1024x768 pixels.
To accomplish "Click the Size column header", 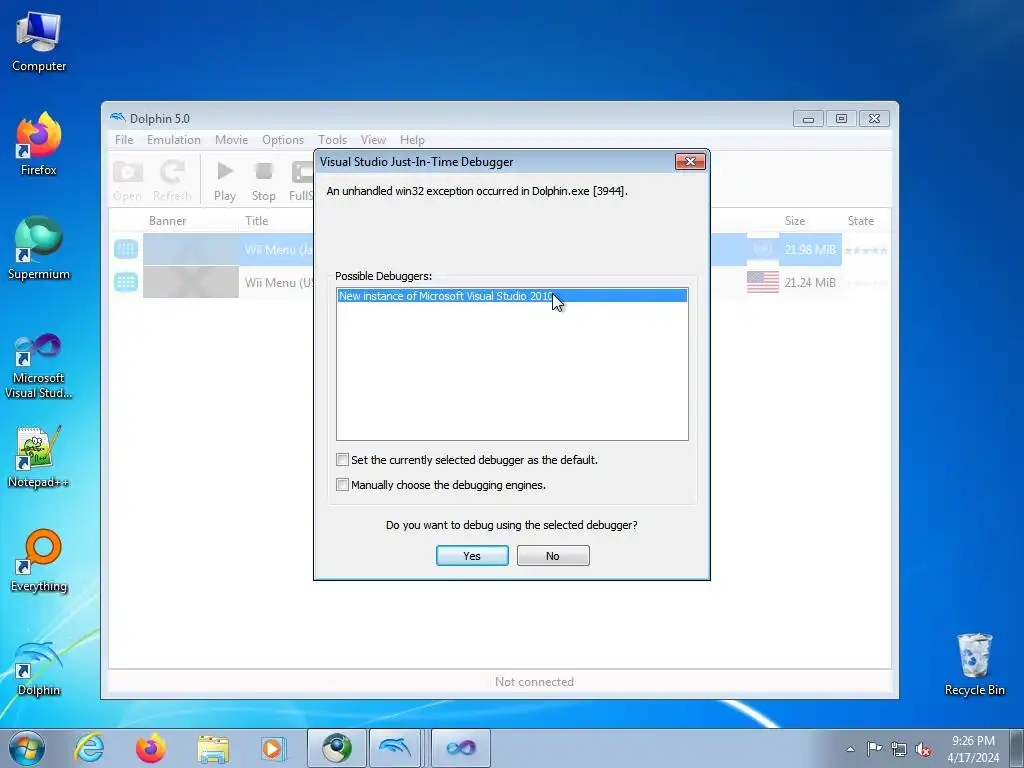I will [x=795, y=221].
